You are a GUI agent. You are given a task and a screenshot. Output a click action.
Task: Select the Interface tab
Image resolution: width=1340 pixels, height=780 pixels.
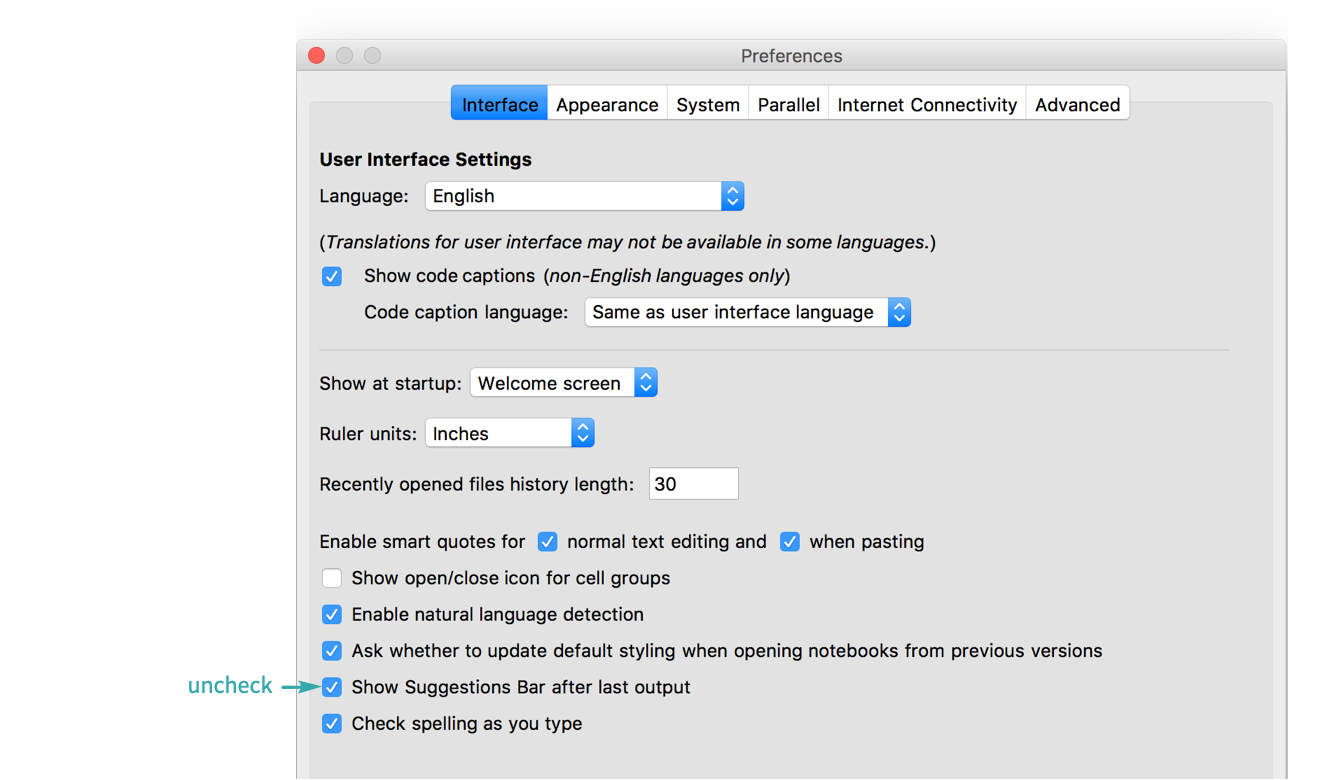pos(499,104)
